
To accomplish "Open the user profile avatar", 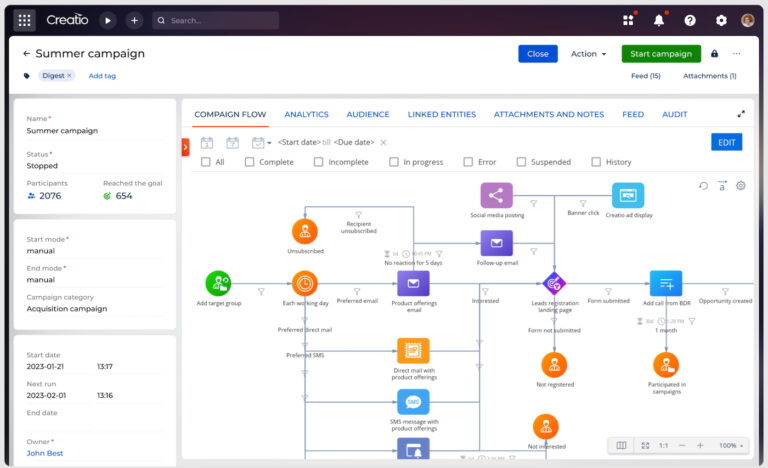I will click(747, 20).
